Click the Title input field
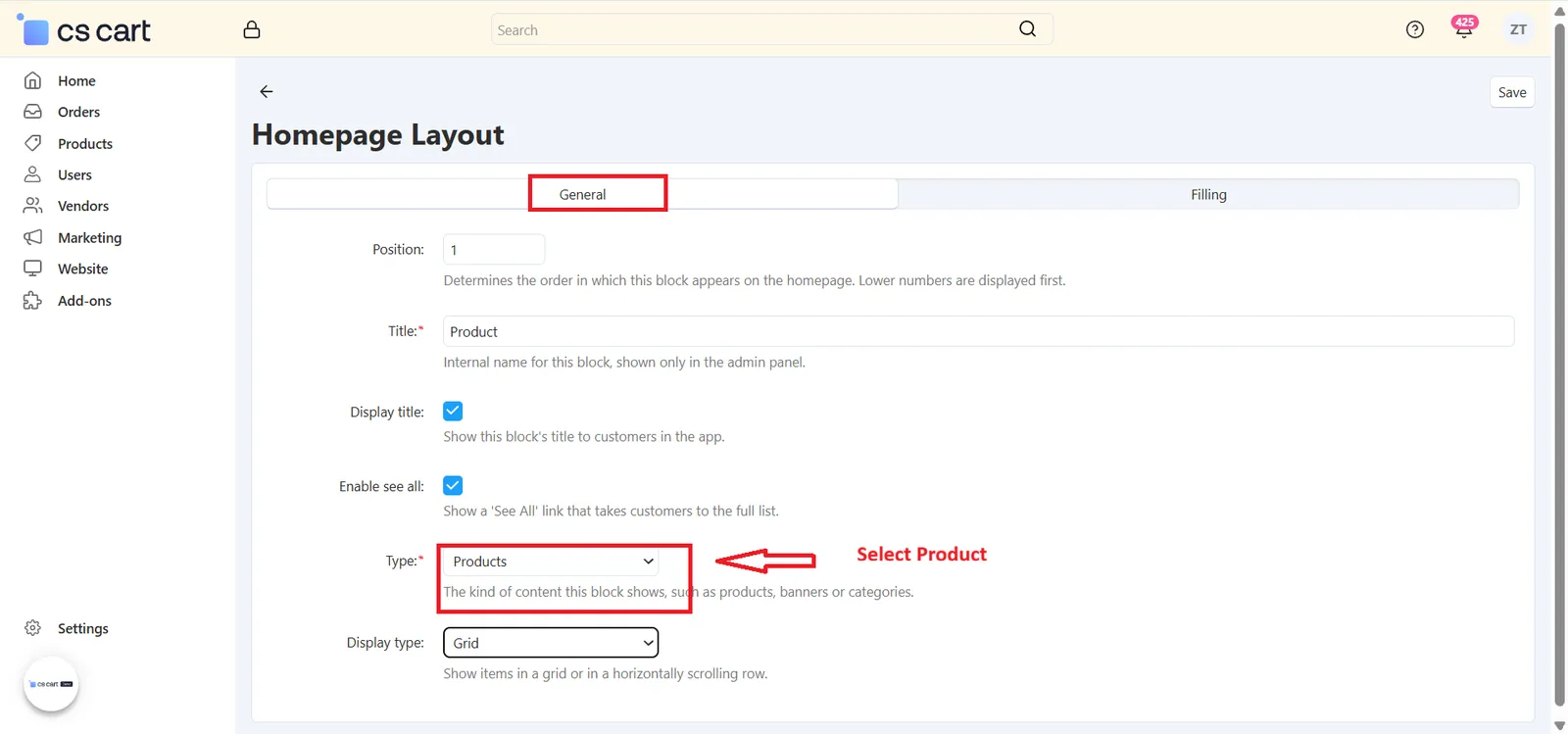1568x734 pixels. 978,331
